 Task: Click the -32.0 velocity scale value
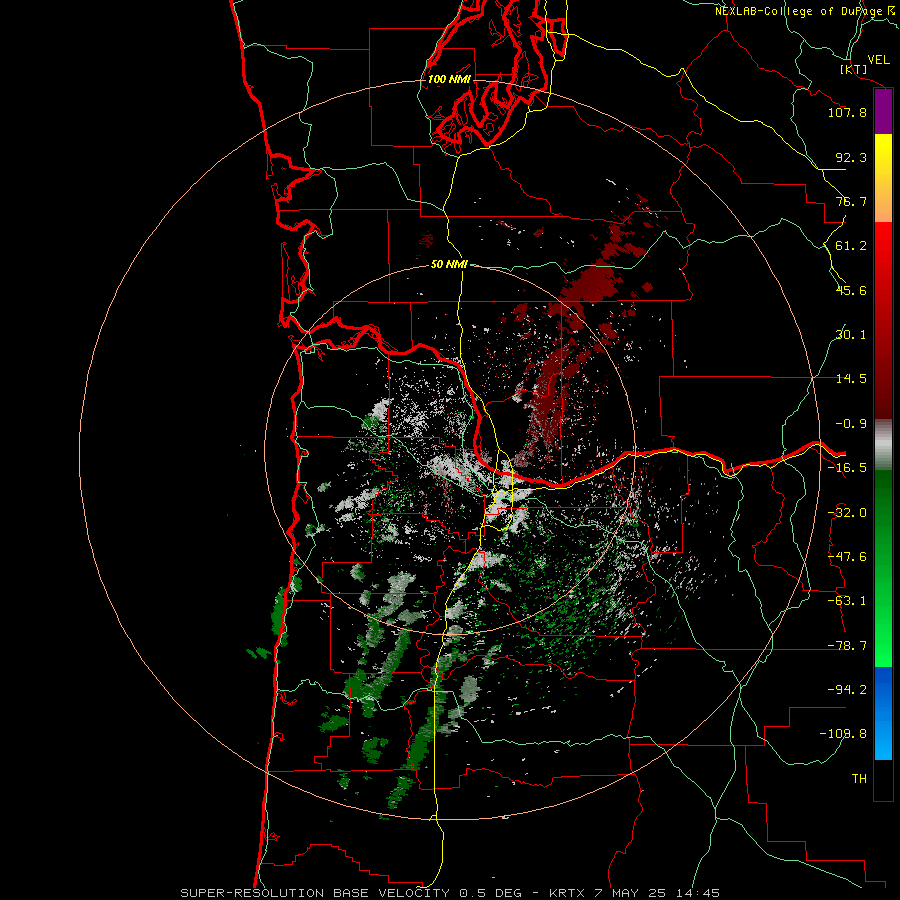pyautogui.click(x=847, y=513)
